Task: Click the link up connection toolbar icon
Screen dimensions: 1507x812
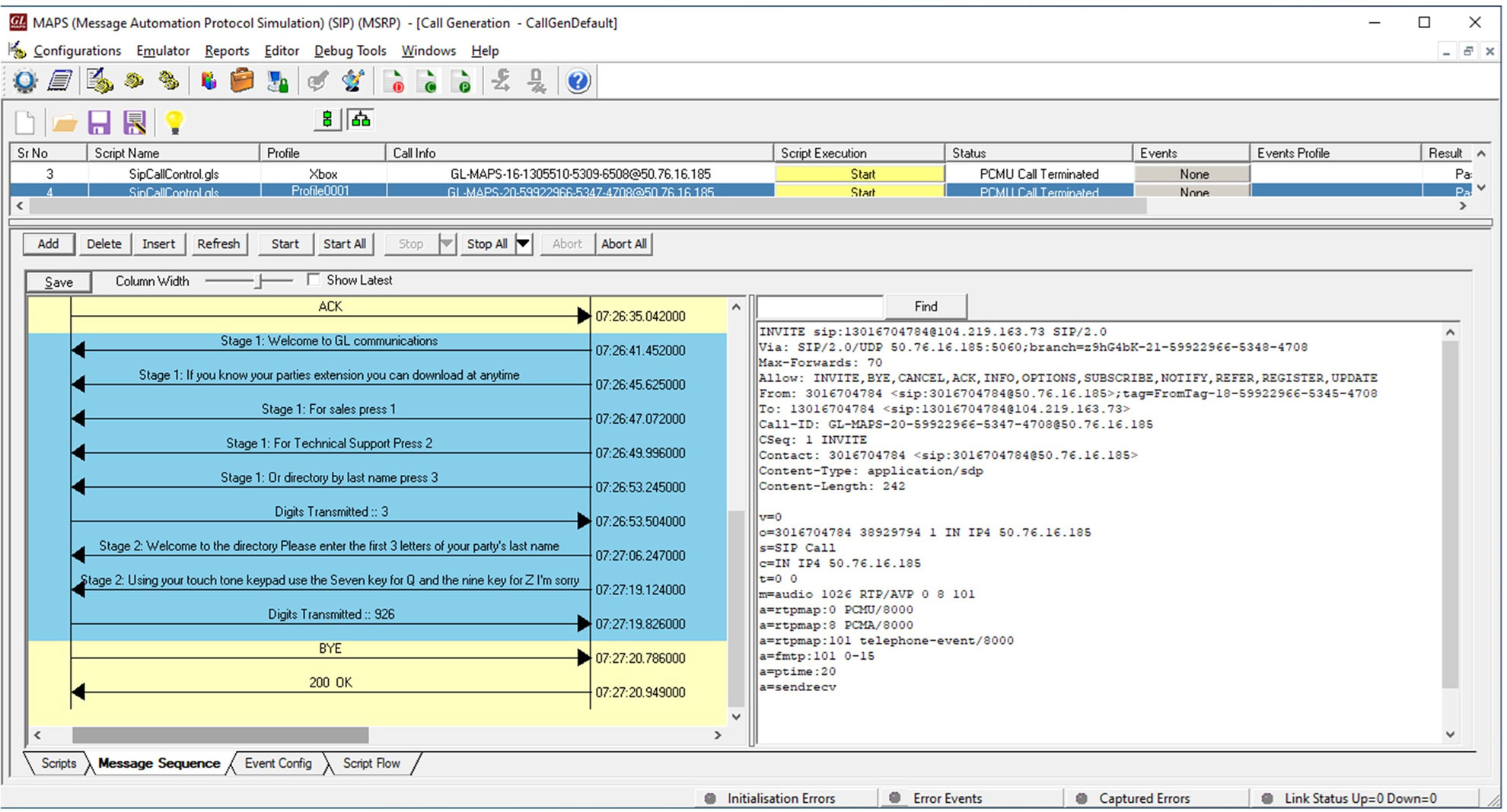Action: [x=502, y=81]
